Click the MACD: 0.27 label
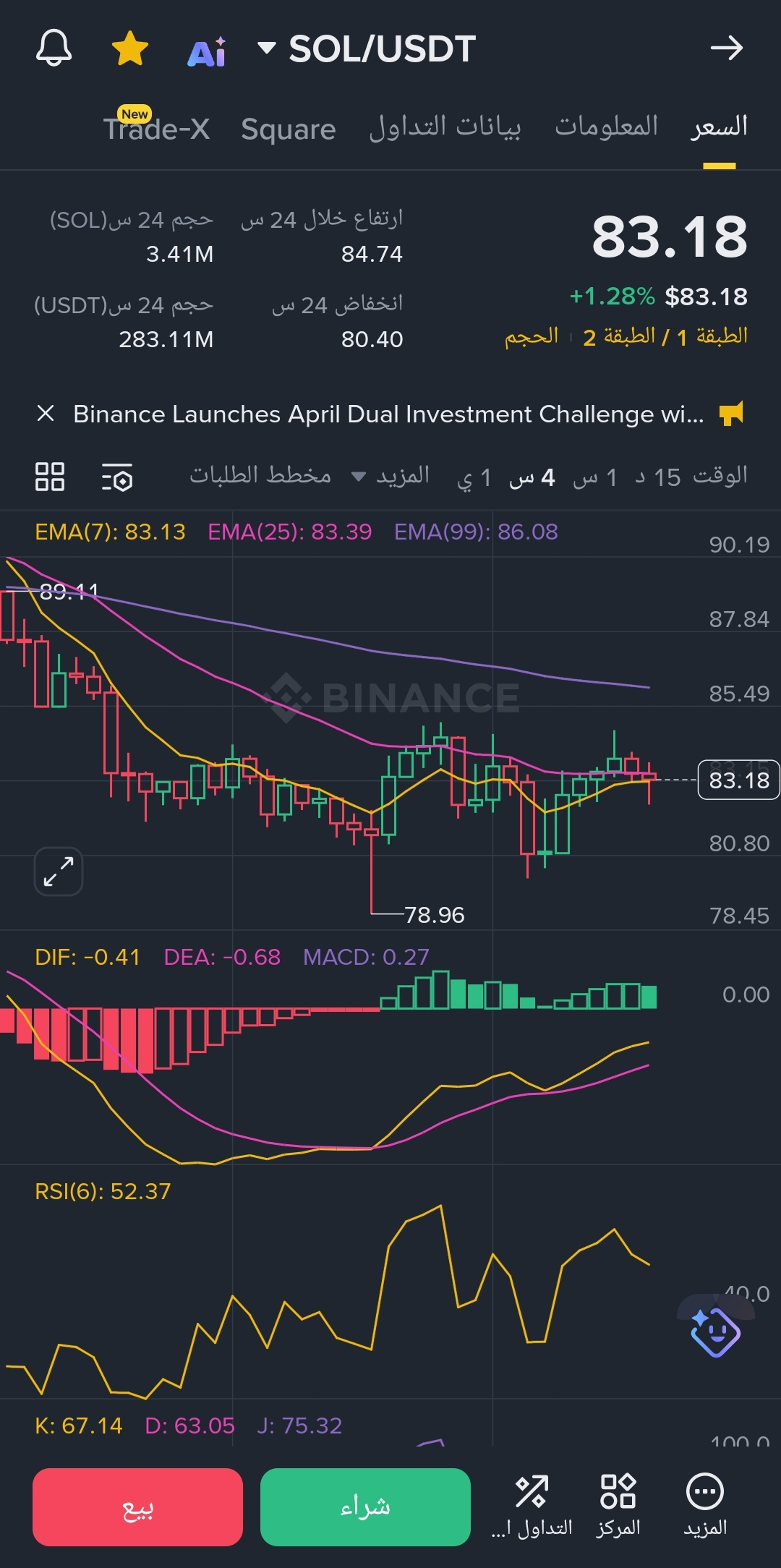This screenshot has width=781, height=1568. click(366, 958)
